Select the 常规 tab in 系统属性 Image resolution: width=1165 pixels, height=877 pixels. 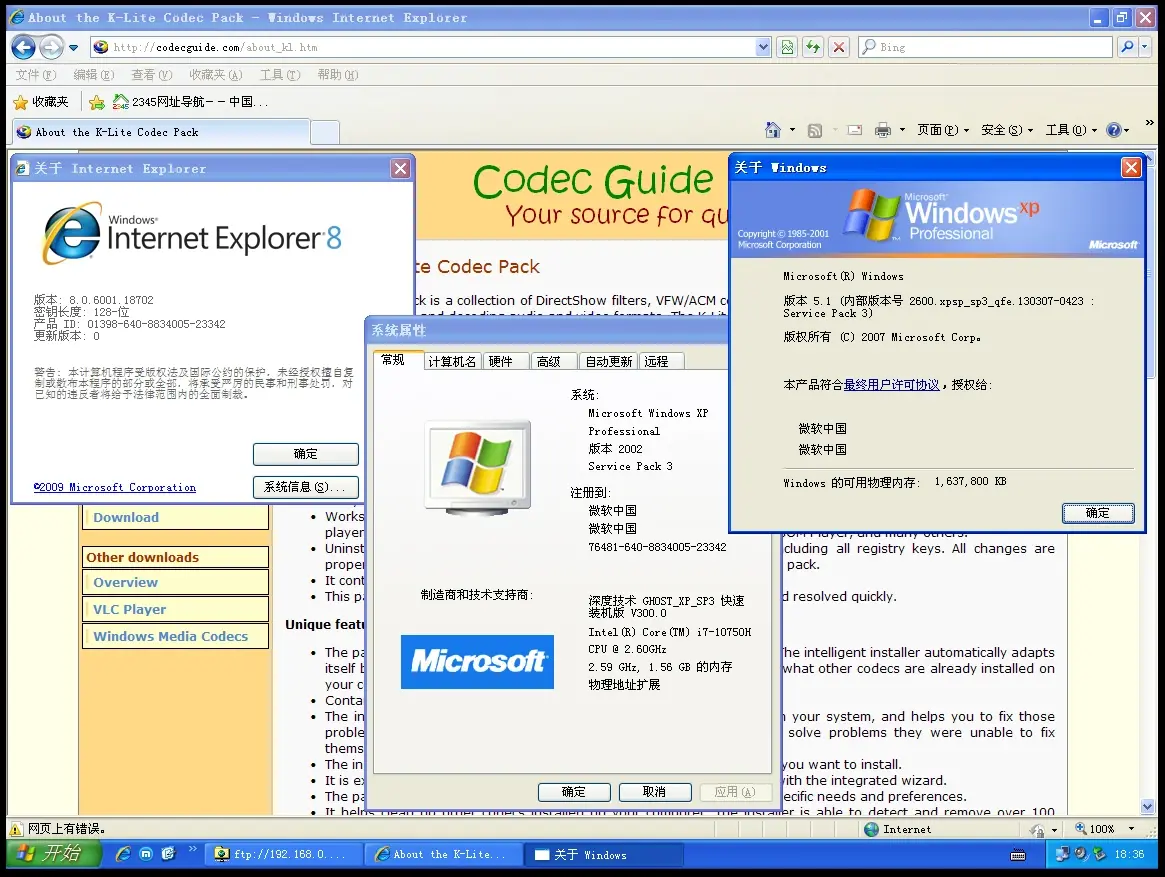tap(393, 360)
